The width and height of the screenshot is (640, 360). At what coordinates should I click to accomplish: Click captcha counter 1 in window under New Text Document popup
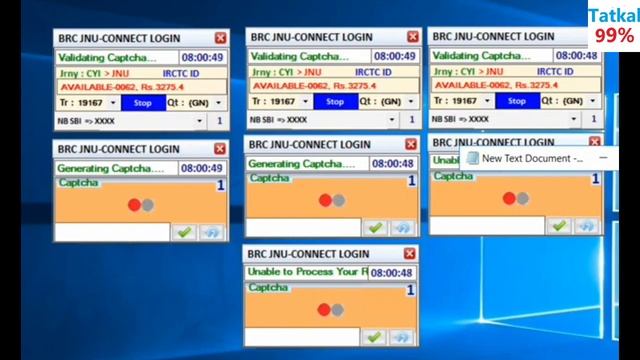[596, 179]
